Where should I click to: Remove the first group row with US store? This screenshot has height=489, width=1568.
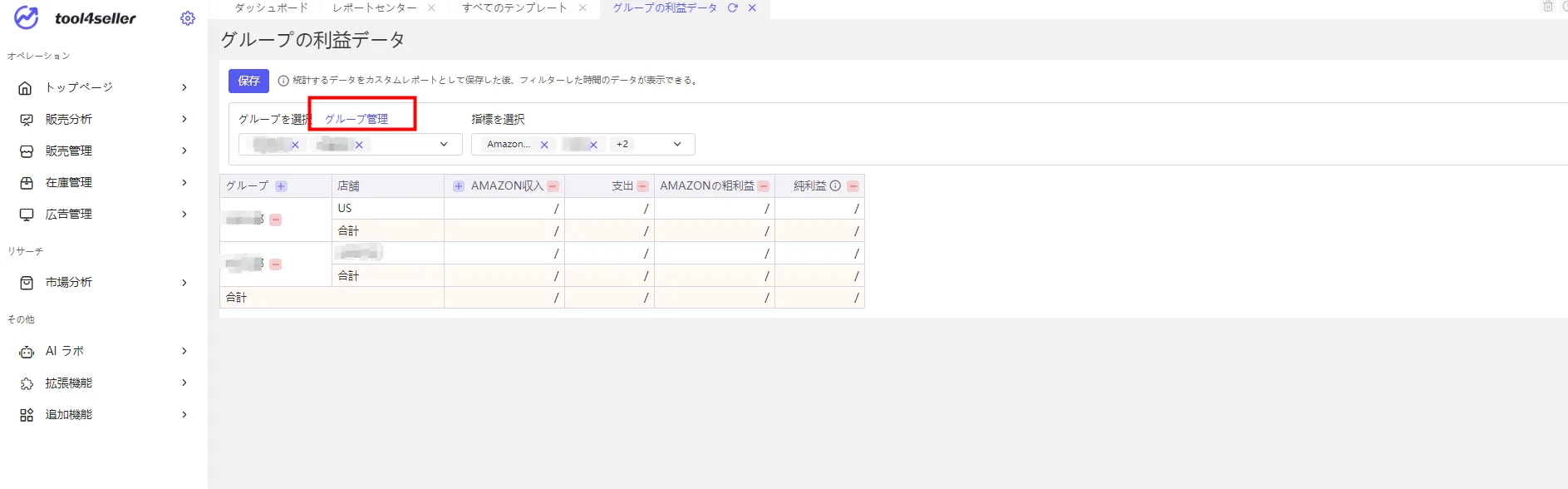coord(275,220)
